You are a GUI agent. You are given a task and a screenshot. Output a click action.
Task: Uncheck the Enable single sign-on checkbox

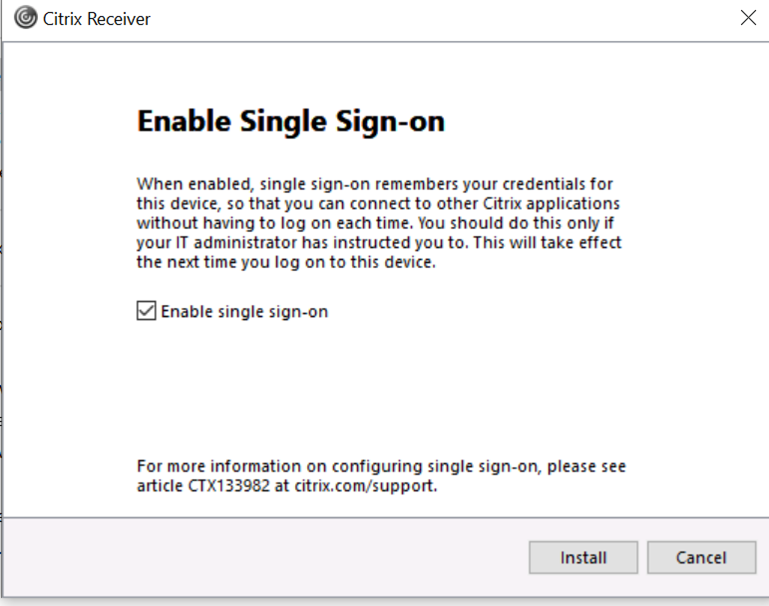click(x=146, y=311)
